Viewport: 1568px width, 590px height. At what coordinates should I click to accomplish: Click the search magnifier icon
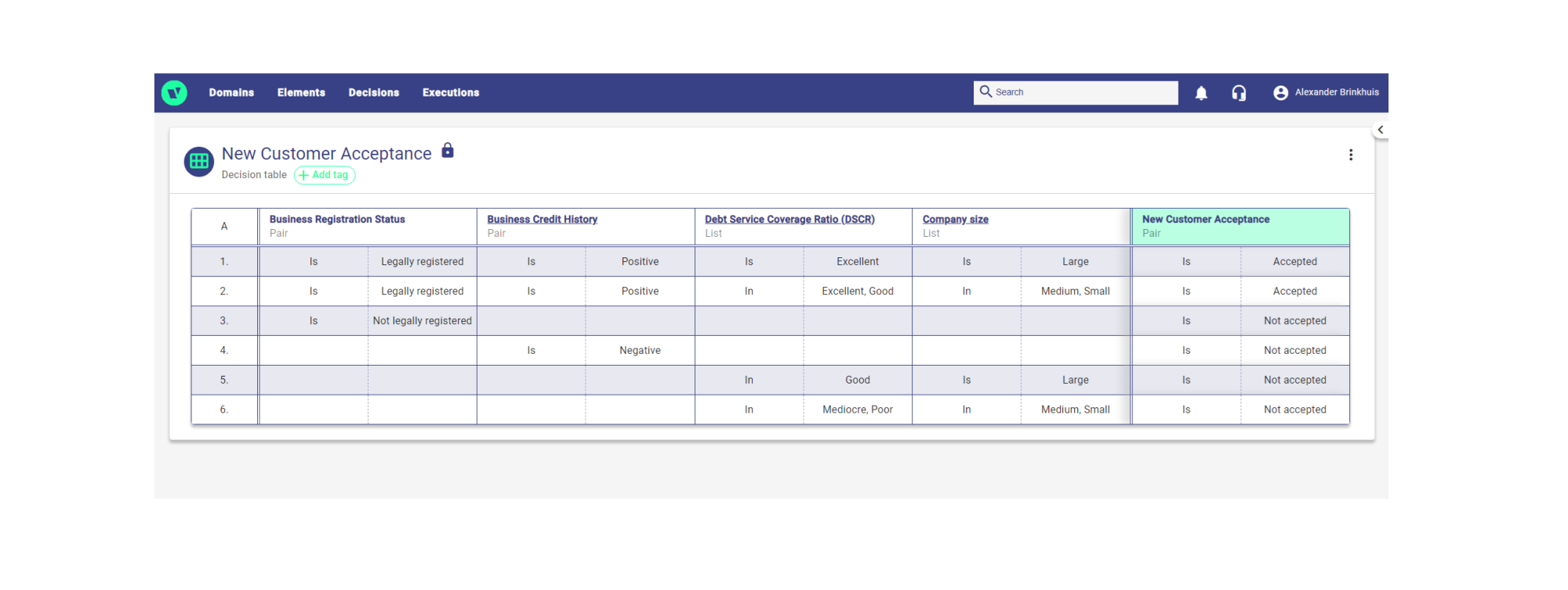985,92
